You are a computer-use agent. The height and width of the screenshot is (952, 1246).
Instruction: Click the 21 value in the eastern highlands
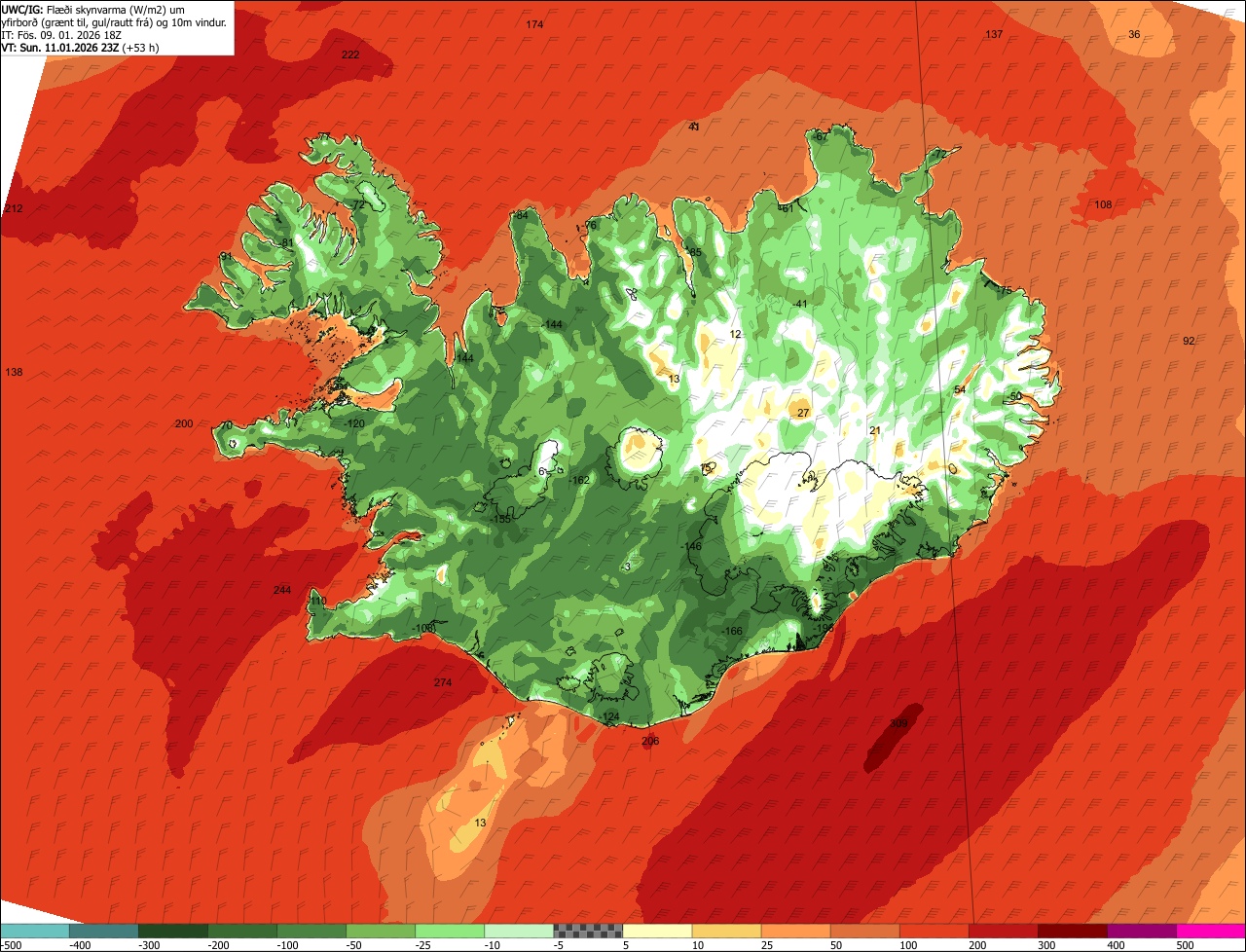(874, 431)
